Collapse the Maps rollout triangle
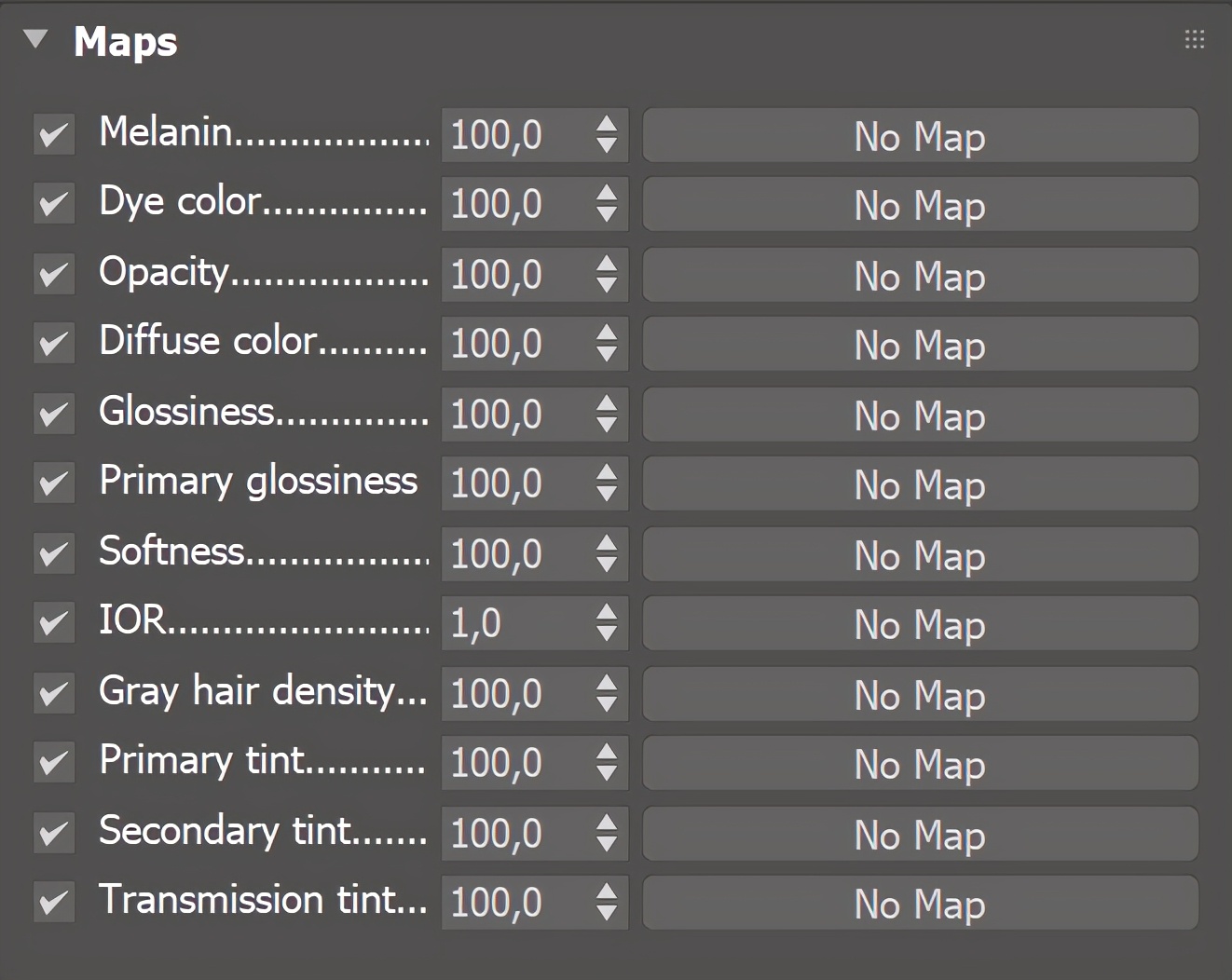 pos(35,39)
